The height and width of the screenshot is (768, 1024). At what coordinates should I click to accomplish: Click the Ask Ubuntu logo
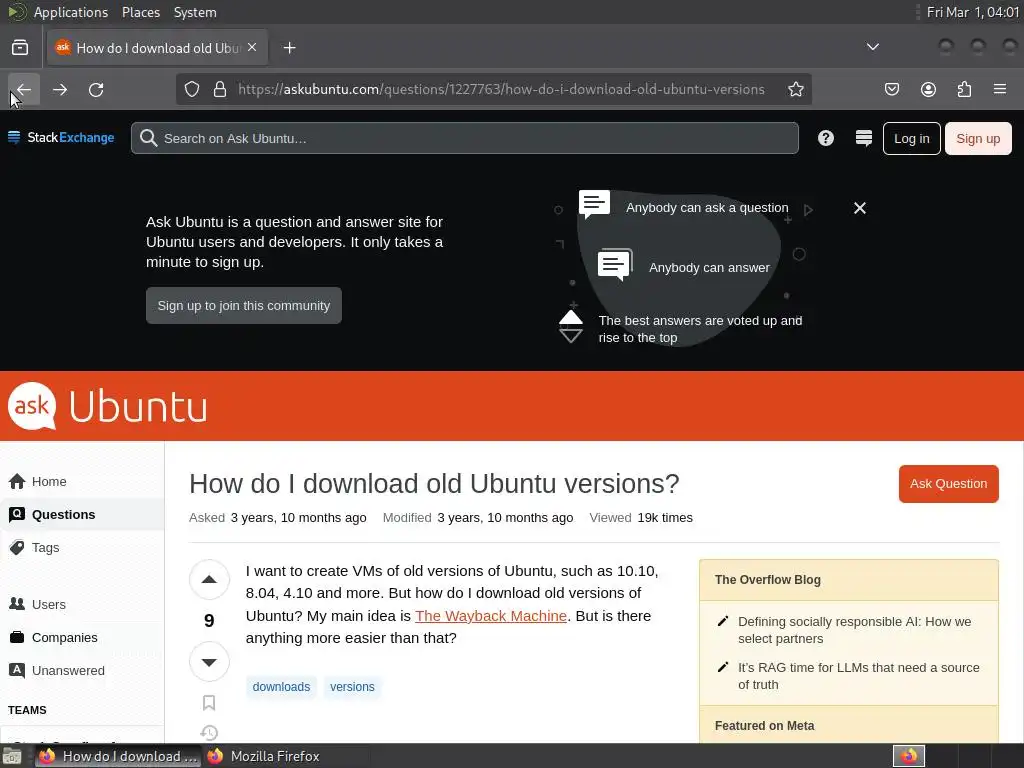tap(108, 406)
